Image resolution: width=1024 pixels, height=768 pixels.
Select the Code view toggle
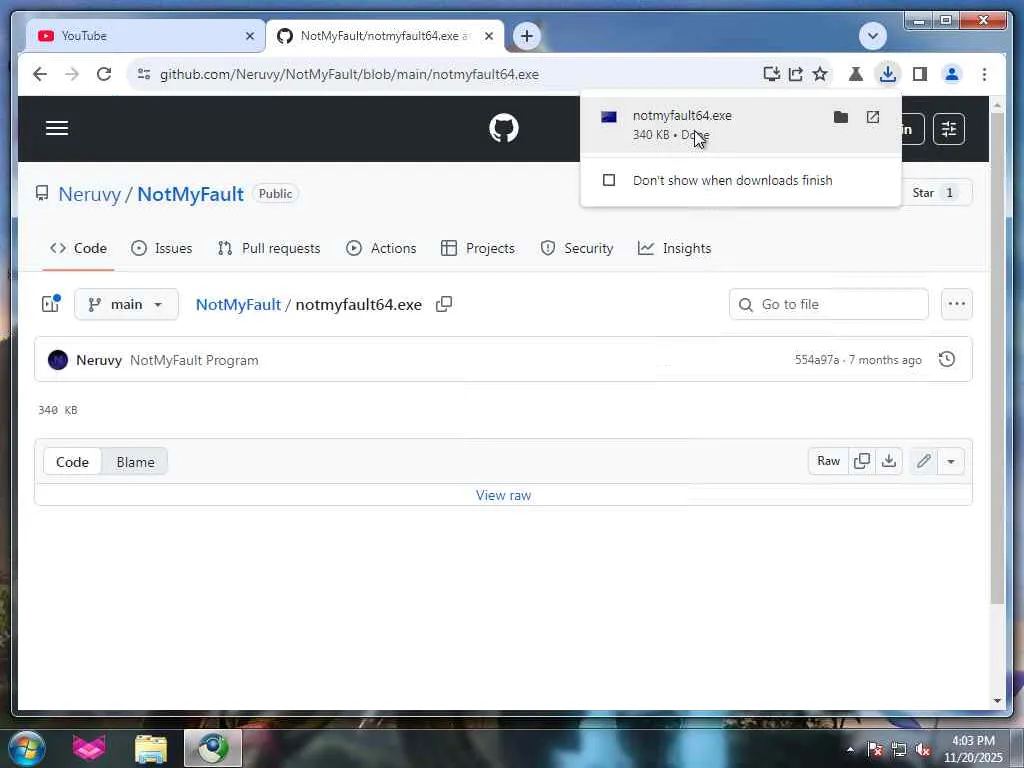[x=72, y=462]
